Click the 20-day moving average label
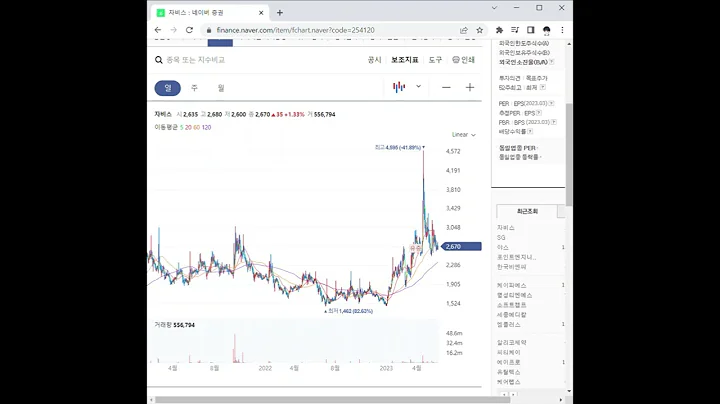Image resolution: width=720 pixels, height=404 pixels. tap(188, 128)
